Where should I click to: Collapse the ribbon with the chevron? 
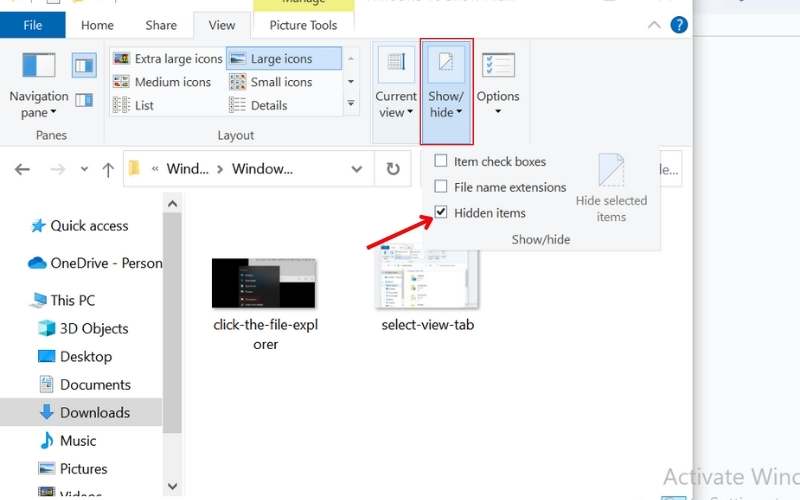[x=654, y=25]
